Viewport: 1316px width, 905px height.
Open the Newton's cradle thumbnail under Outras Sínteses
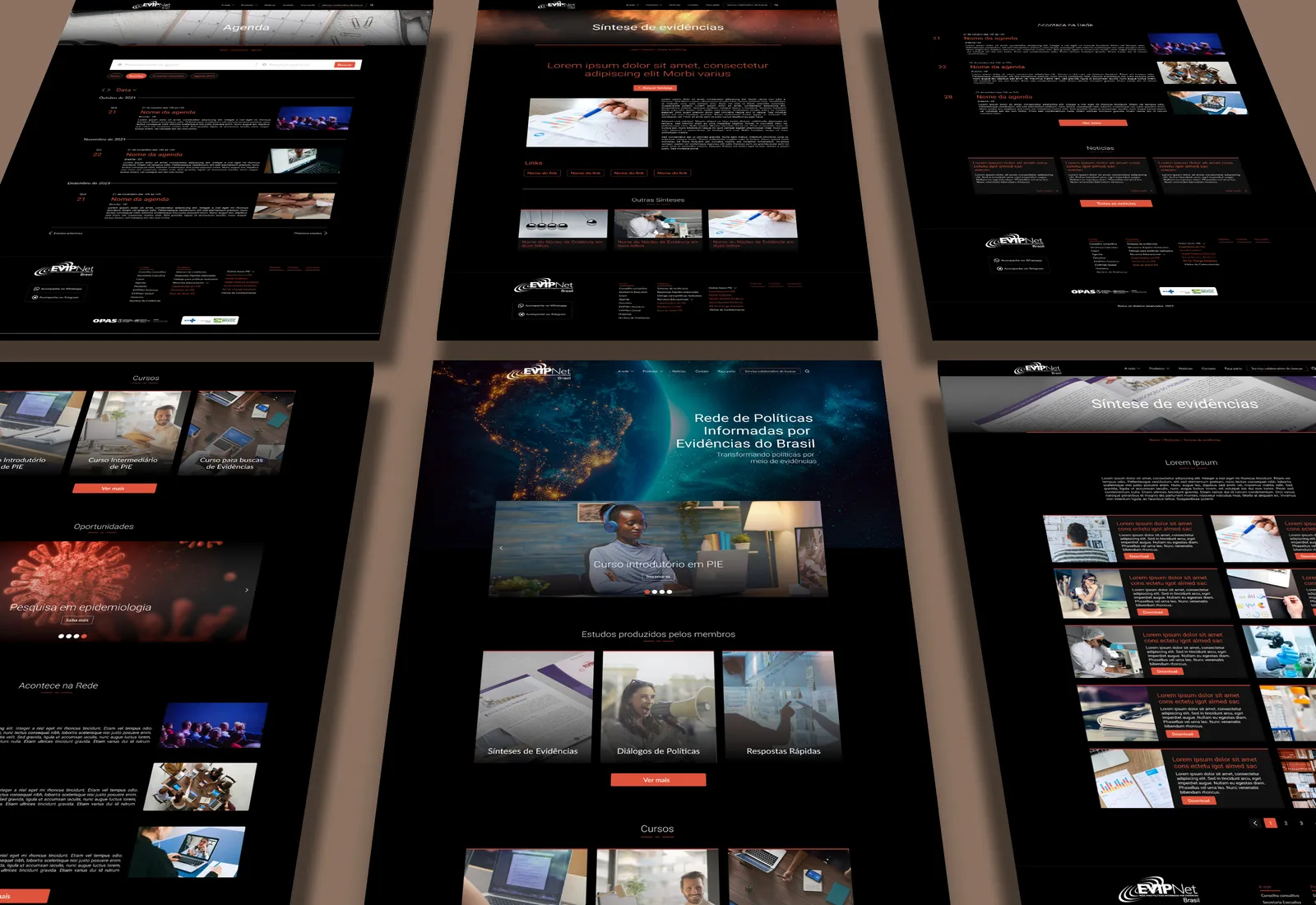pos(563,224)
